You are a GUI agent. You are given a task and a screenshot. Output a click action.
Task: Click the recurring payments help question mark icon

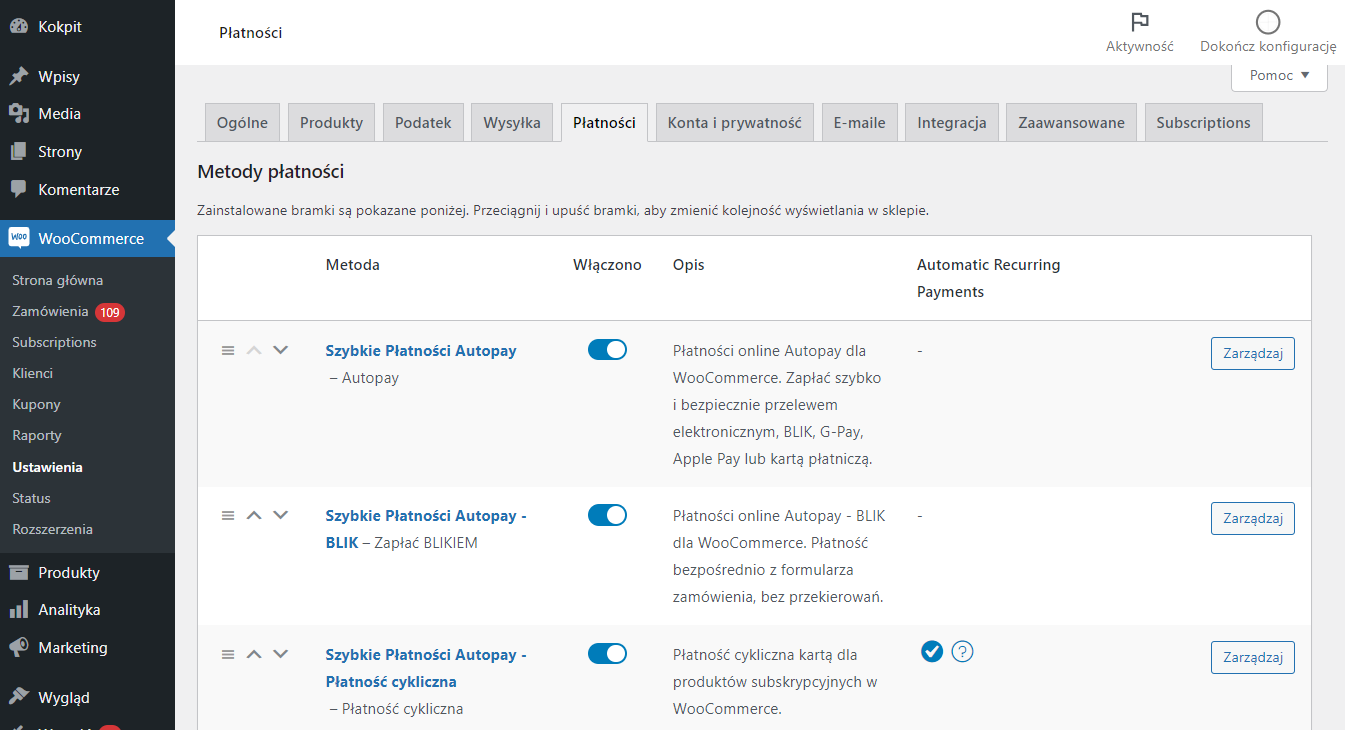(x=962, y=652)
